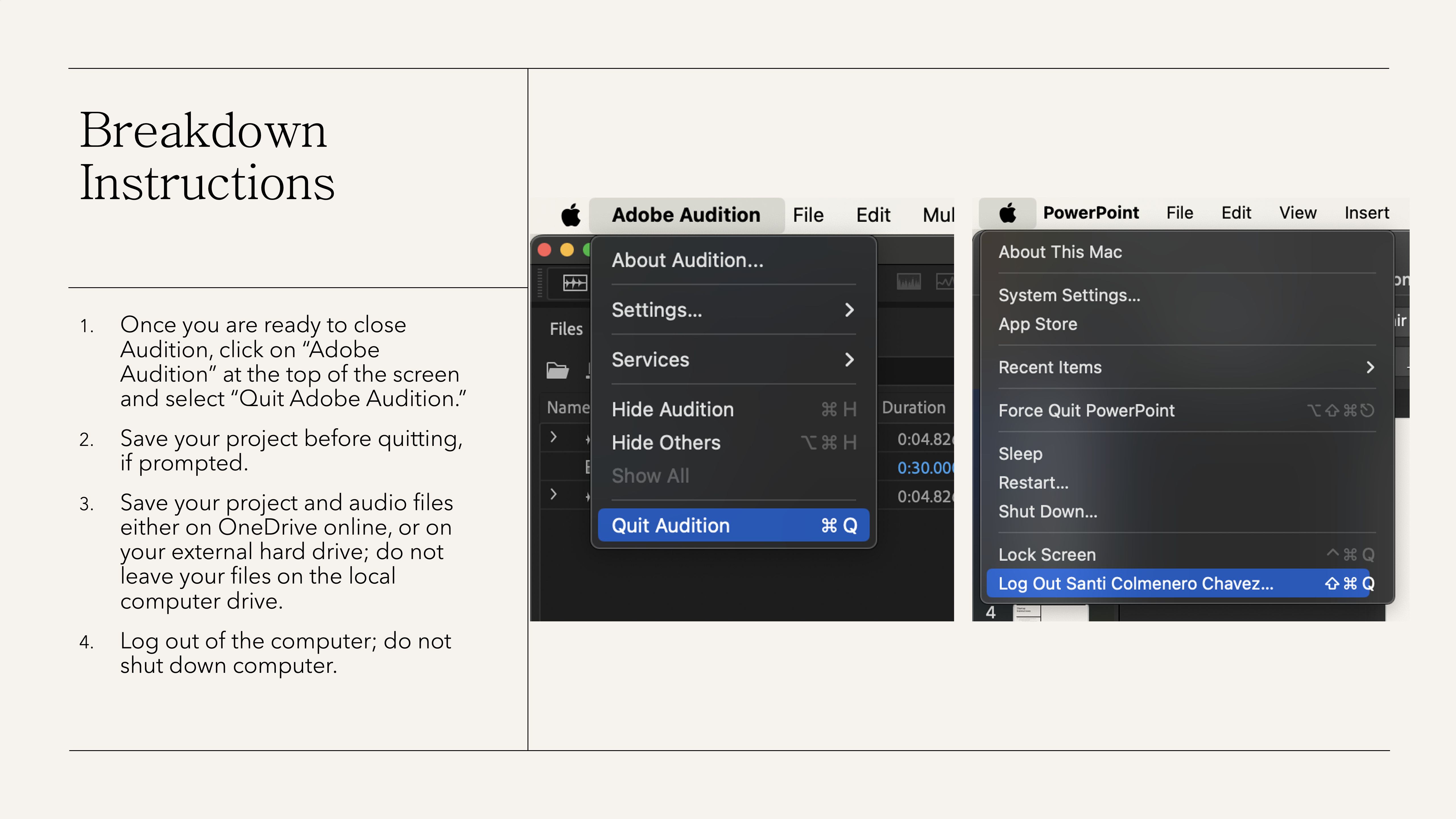Expand the last file row chevron in Files panel

[x=554, y=495]
